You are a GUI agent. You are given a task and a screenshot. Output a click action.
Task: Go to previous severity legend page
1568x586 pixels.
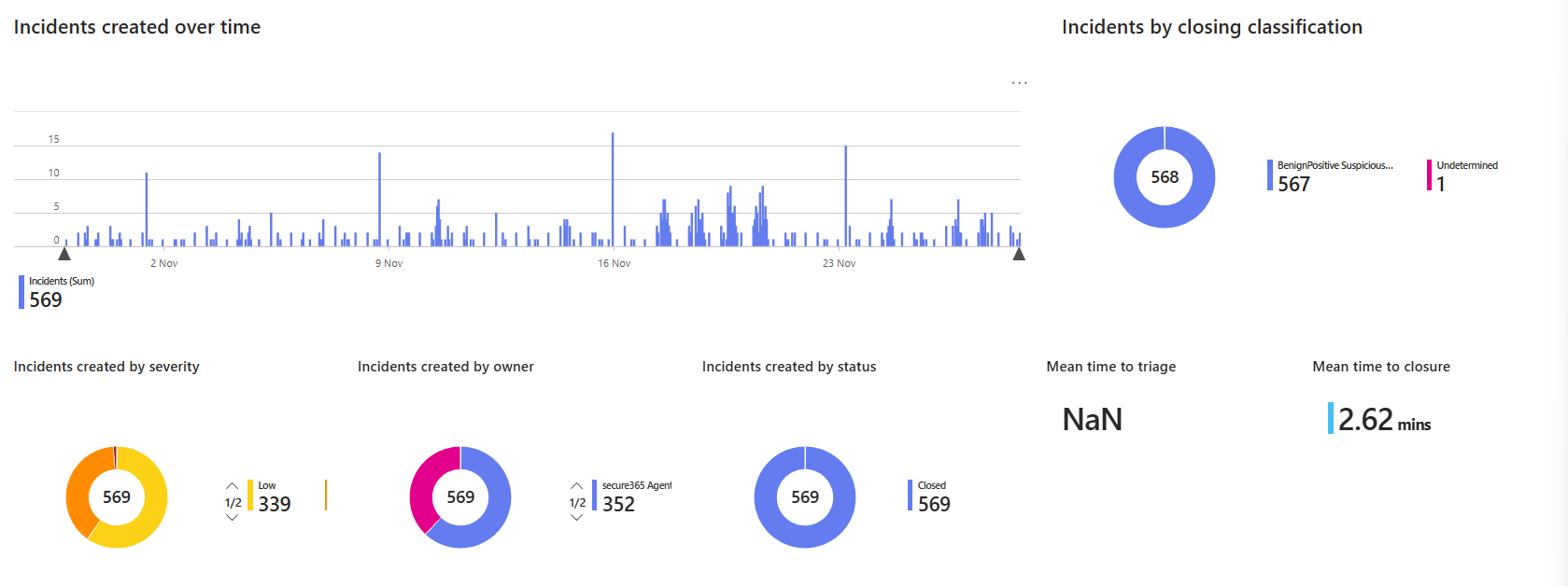(x=233, y=486)
